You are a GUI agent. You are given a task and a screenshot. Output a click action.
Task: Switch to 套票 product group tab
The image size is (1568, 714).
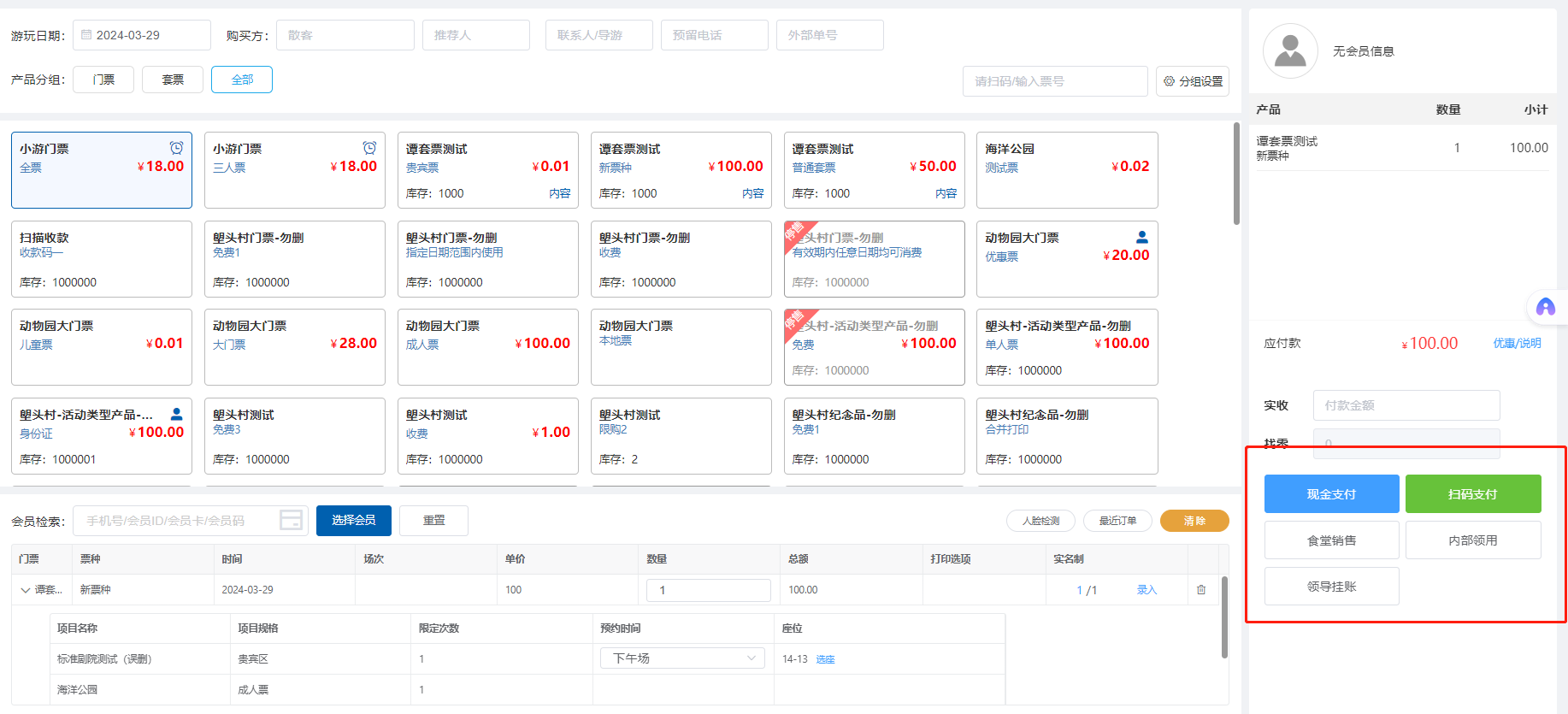(173, 80)
